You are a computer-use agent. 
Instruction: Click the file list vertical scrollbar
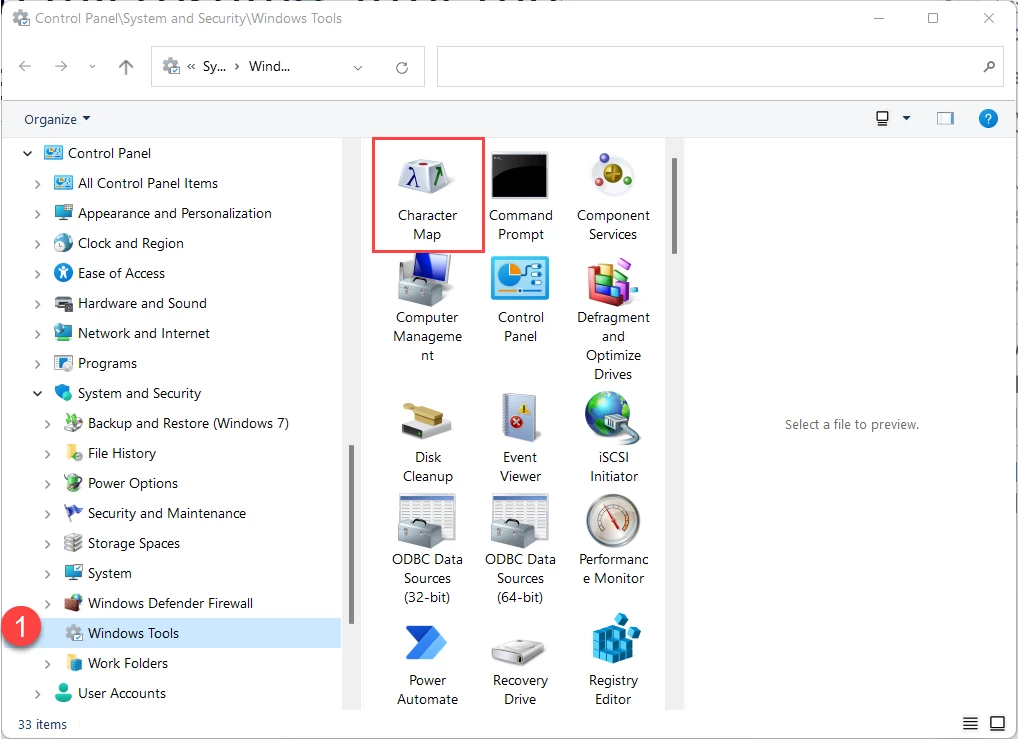674,206
